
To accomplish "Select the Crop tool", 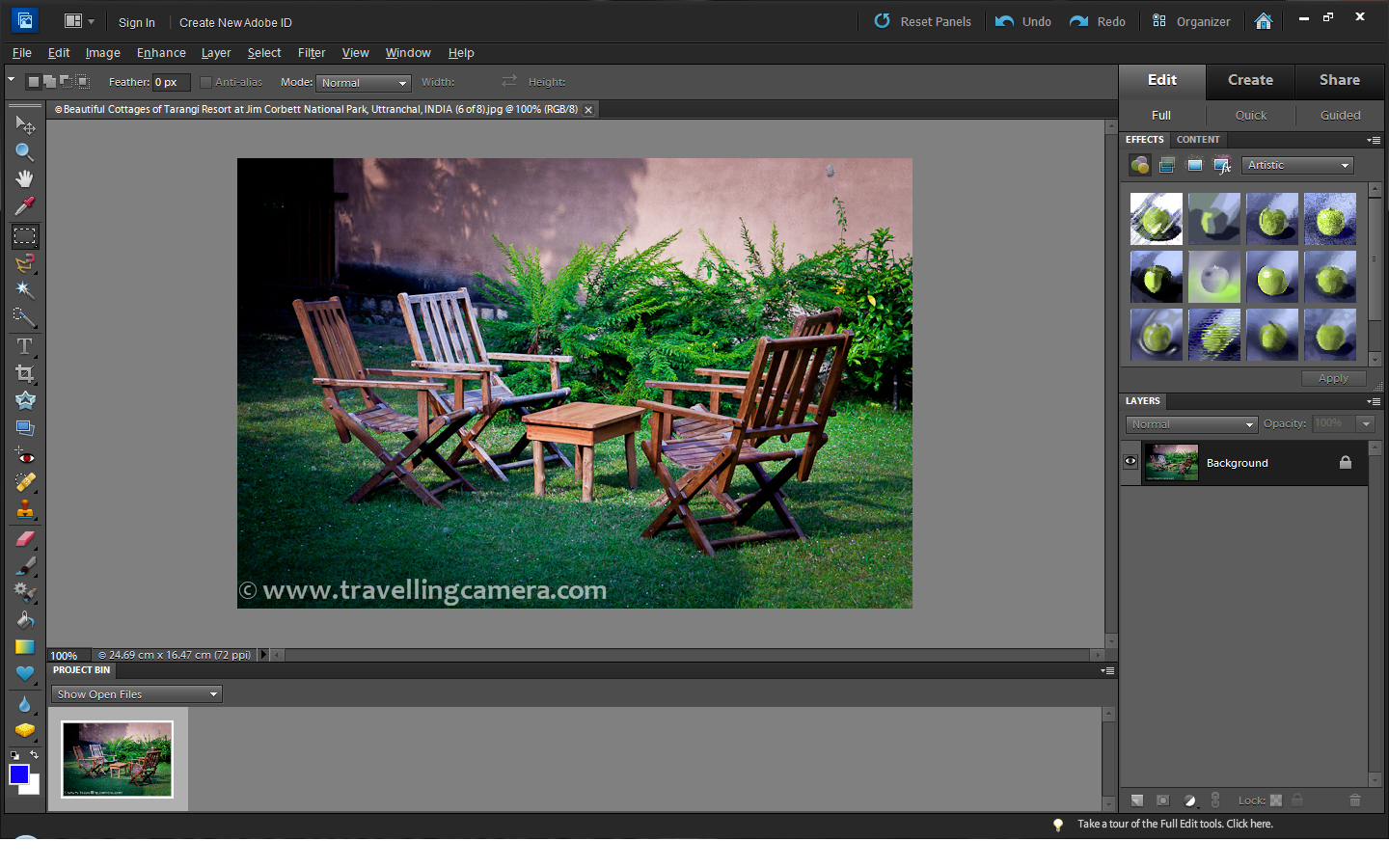I will pyautogui.click(x=25, y=373).
